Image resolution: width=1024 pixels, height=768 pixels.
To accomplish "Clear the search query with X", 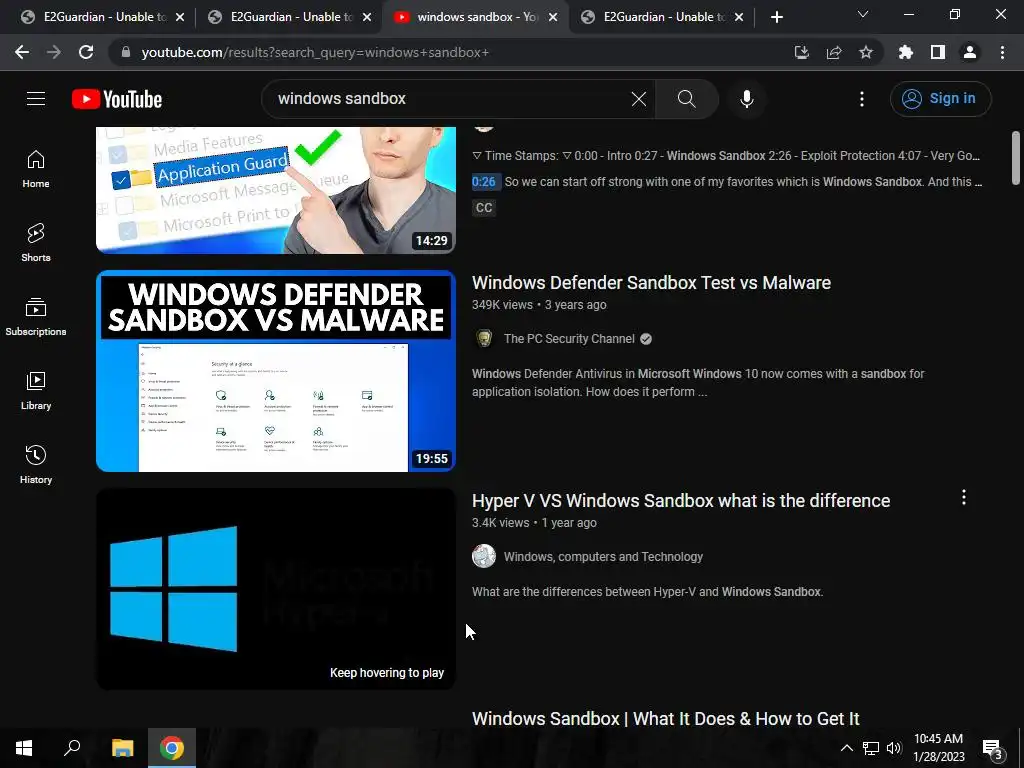I will tap(639, 99).
